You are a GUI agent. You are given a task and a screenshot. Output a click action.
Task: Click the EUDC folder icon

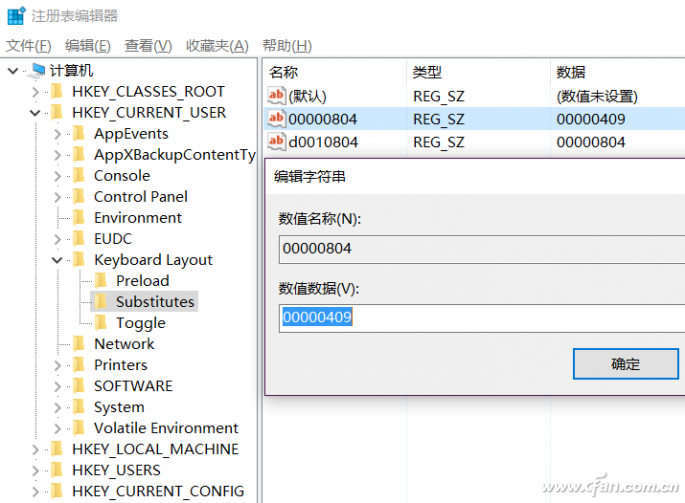tap(79, 239)
